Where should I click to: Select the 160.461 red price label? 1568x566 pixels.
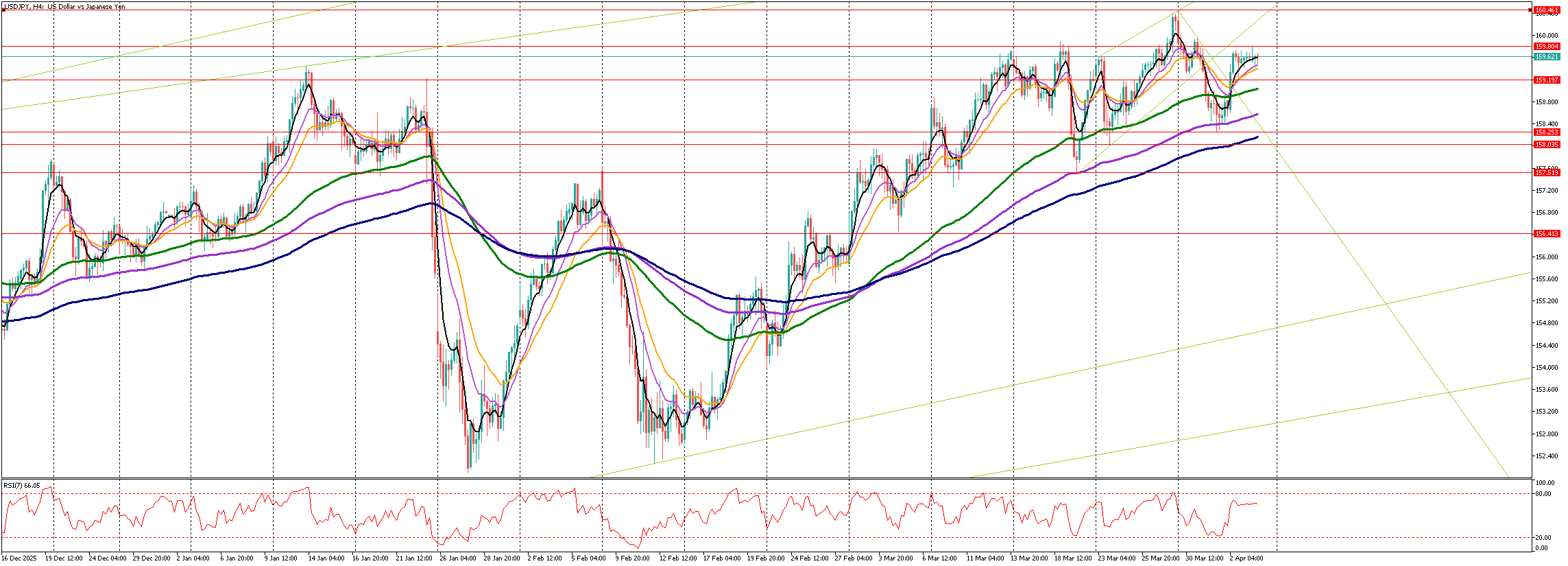(x=1547, y=10)
